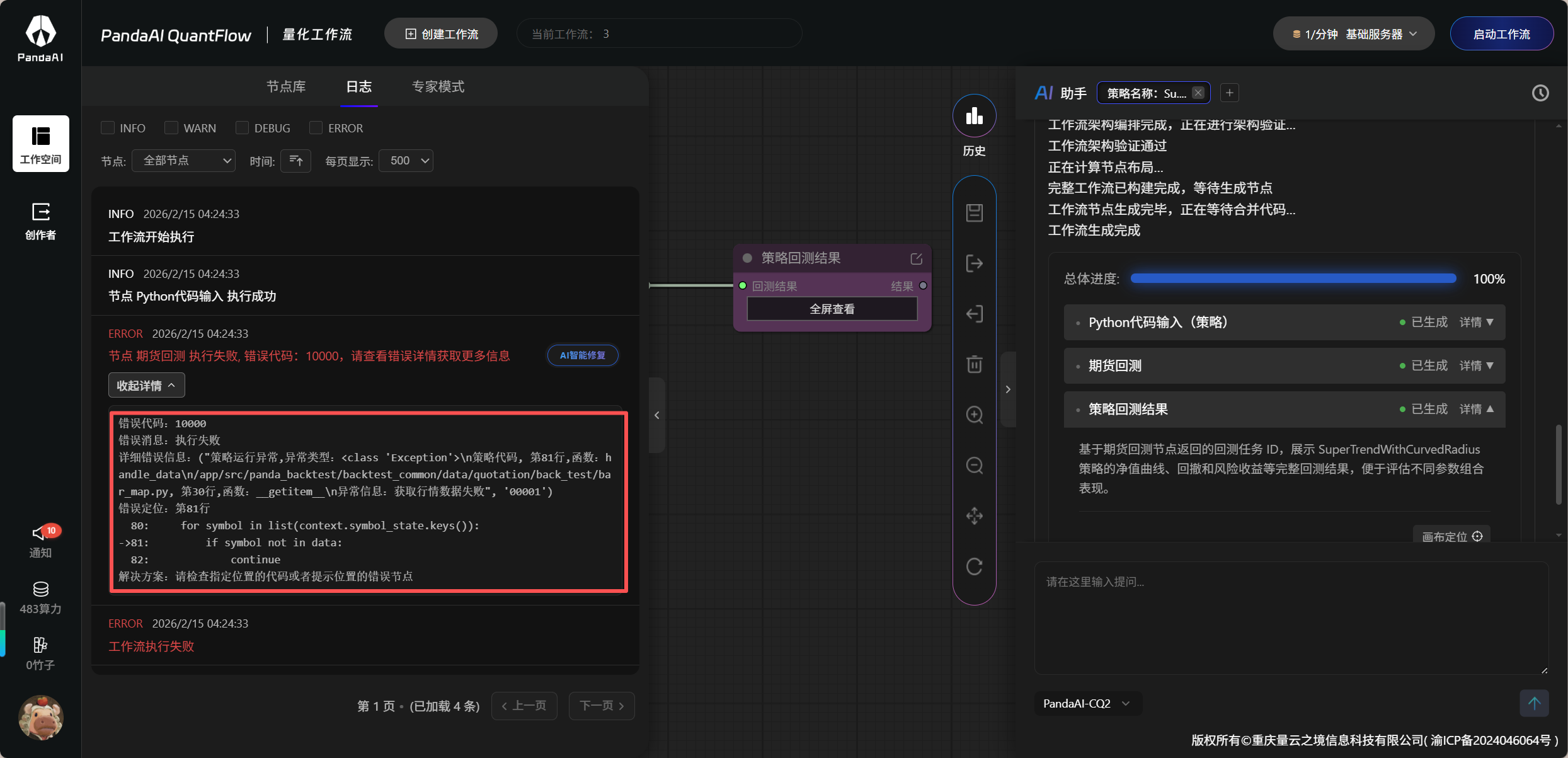Collapse the left log panel chevron

pos(656,415)
